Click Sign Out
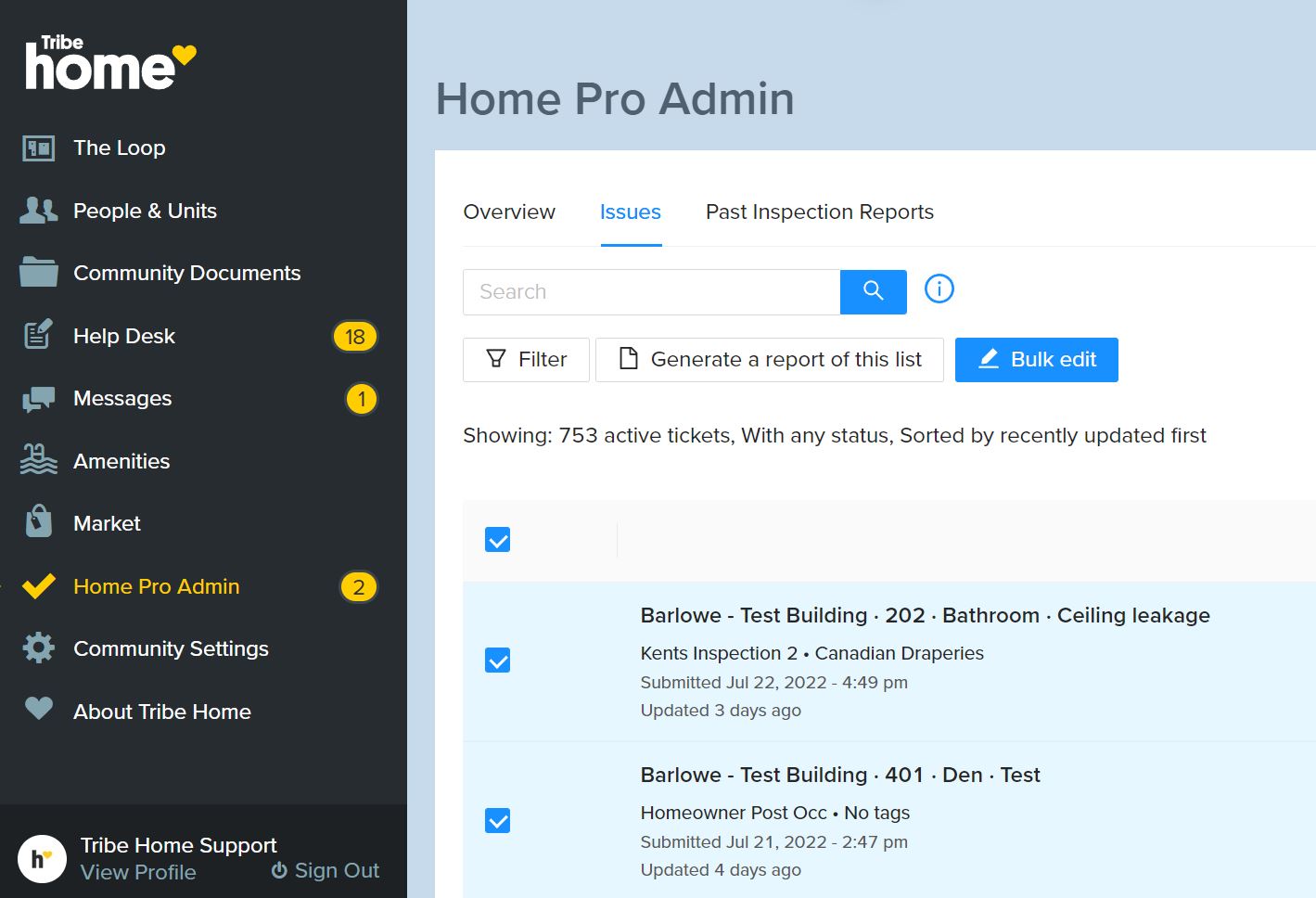 326,870
